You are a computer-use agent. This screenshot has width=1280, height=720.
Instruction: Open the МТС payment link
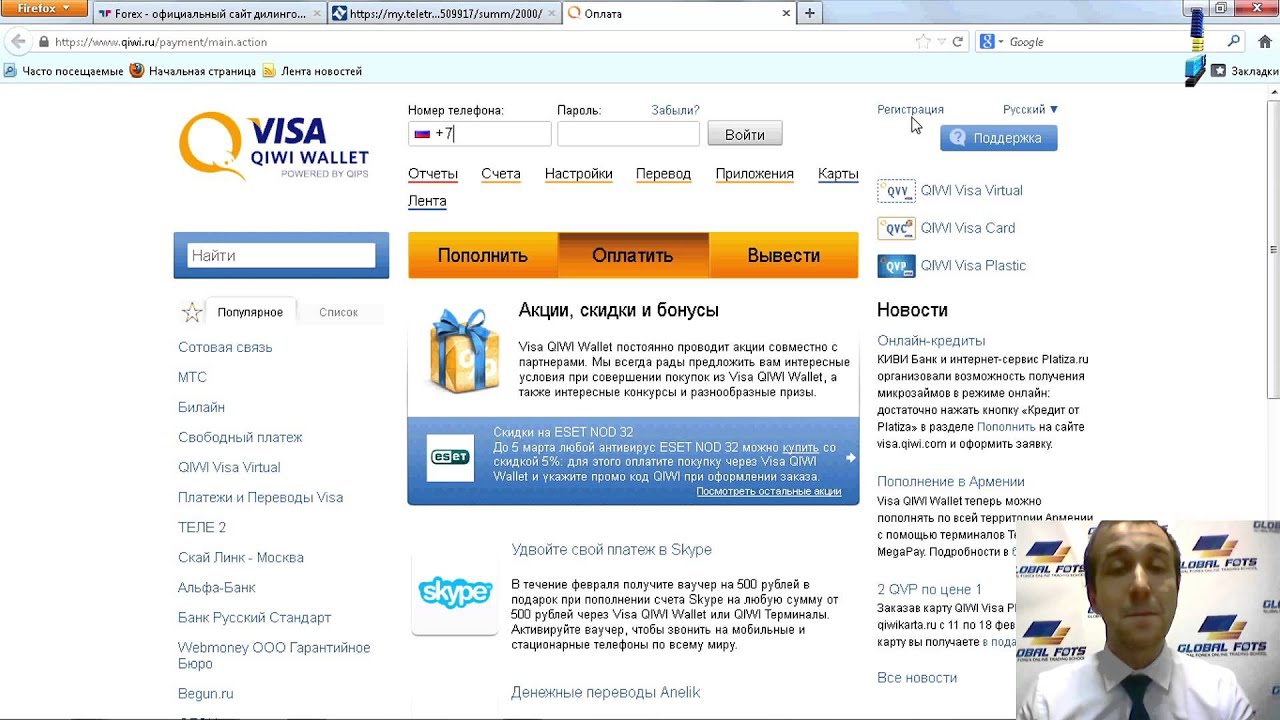tap(192, 377)
